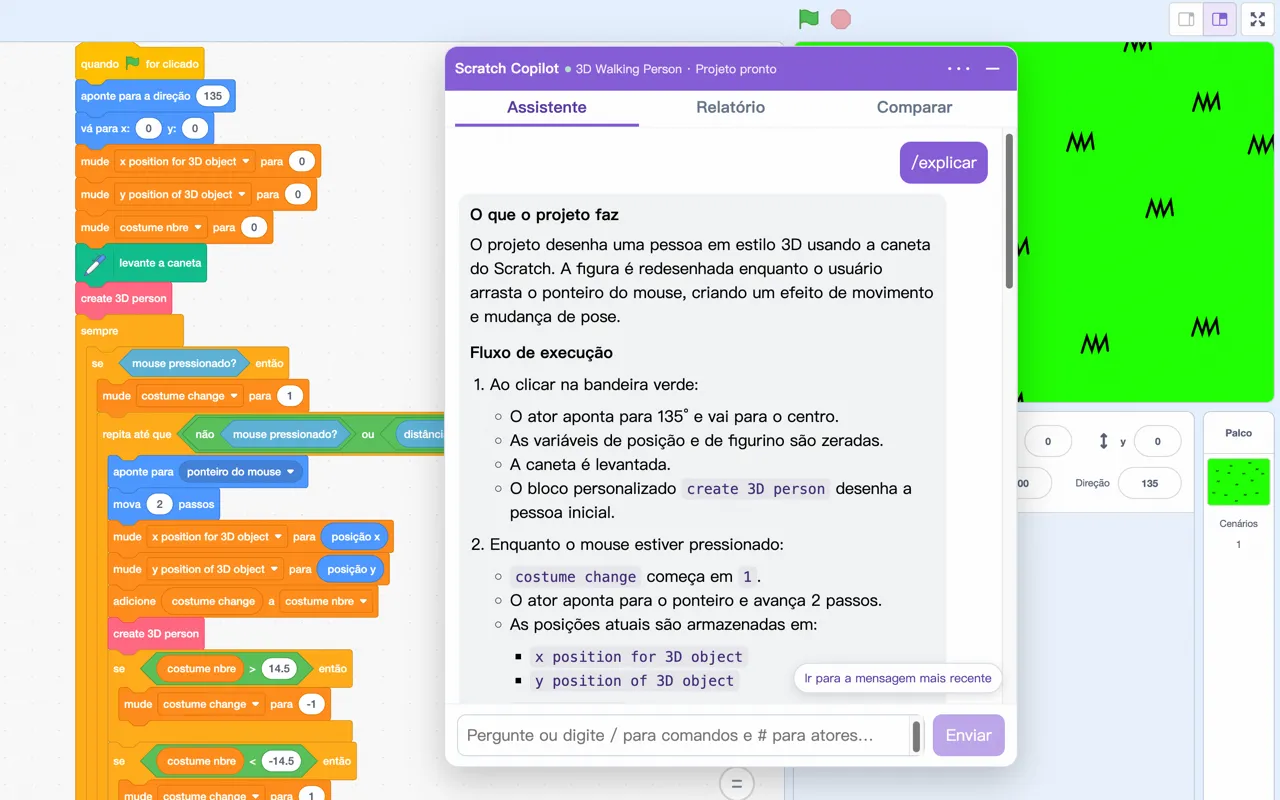Click the /explicar message bubble
This screenshot has width=1280, height=800.
tap(943, 163)
